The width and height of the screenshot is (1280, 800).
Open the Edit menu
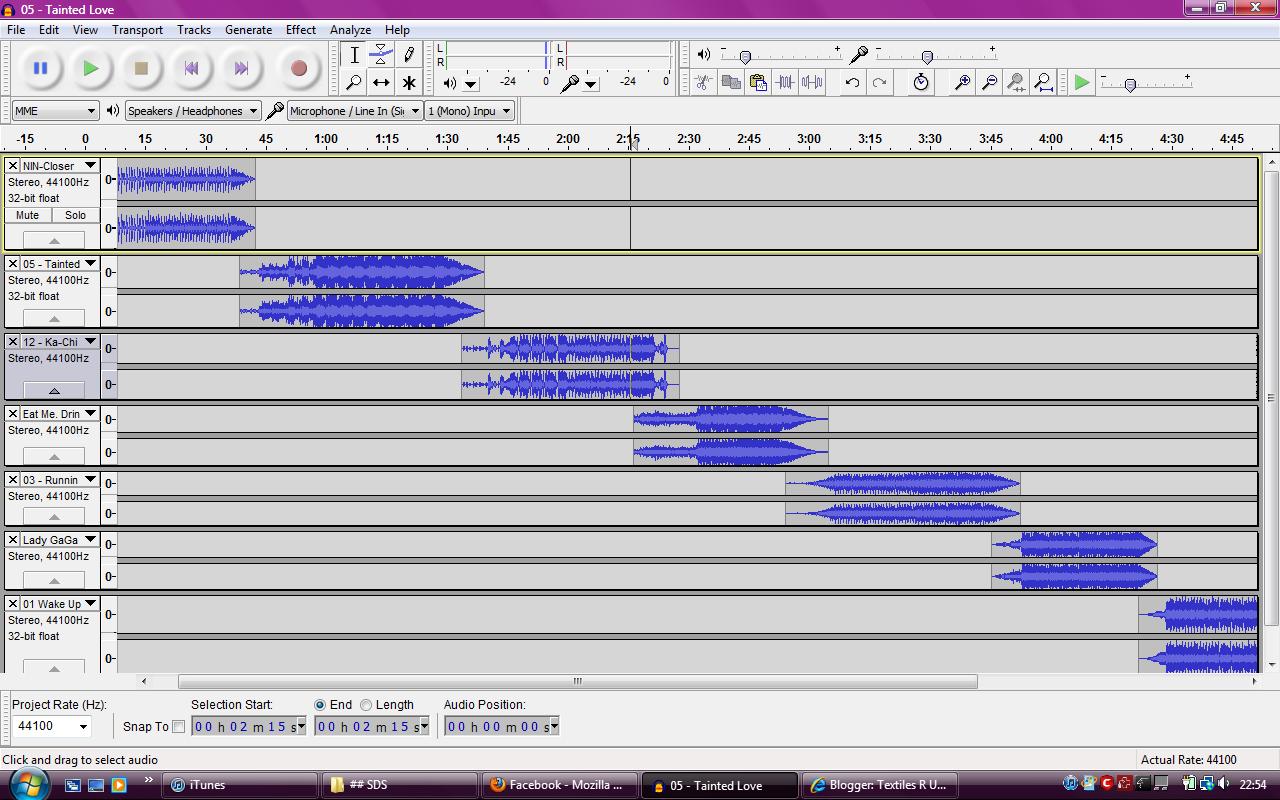tap(48, 29)
